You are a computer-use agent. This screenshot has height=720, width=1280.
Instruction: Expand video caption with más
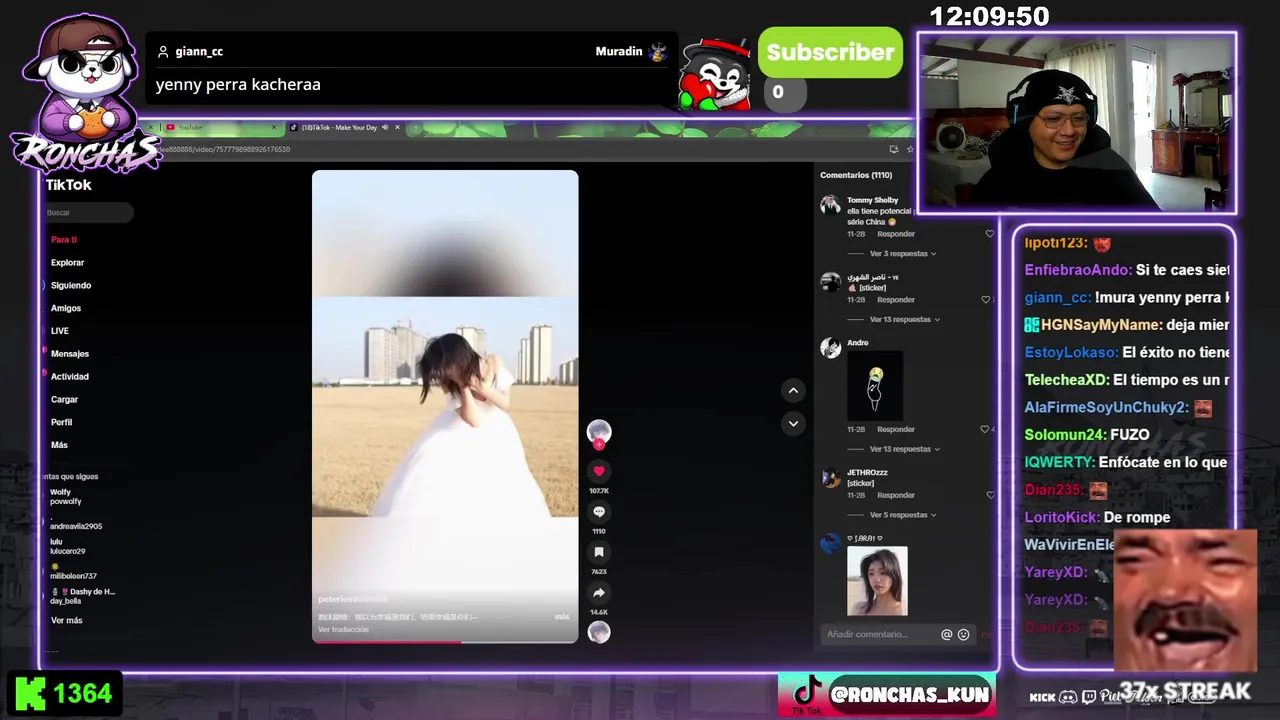562,616
